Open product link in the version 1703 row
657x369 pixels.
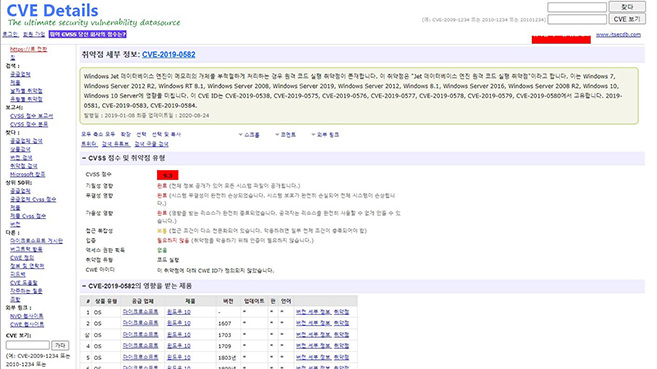(178, 335)
